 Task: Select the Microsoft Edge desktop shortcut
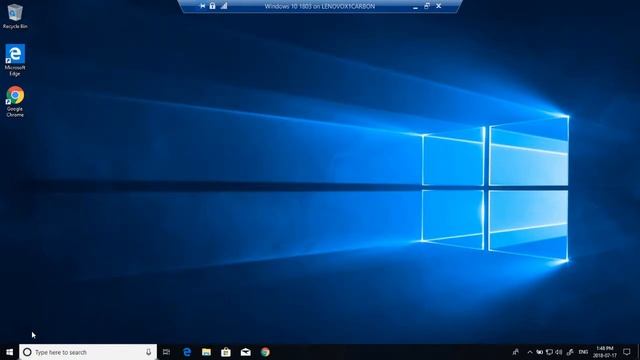tap(15, 60)
